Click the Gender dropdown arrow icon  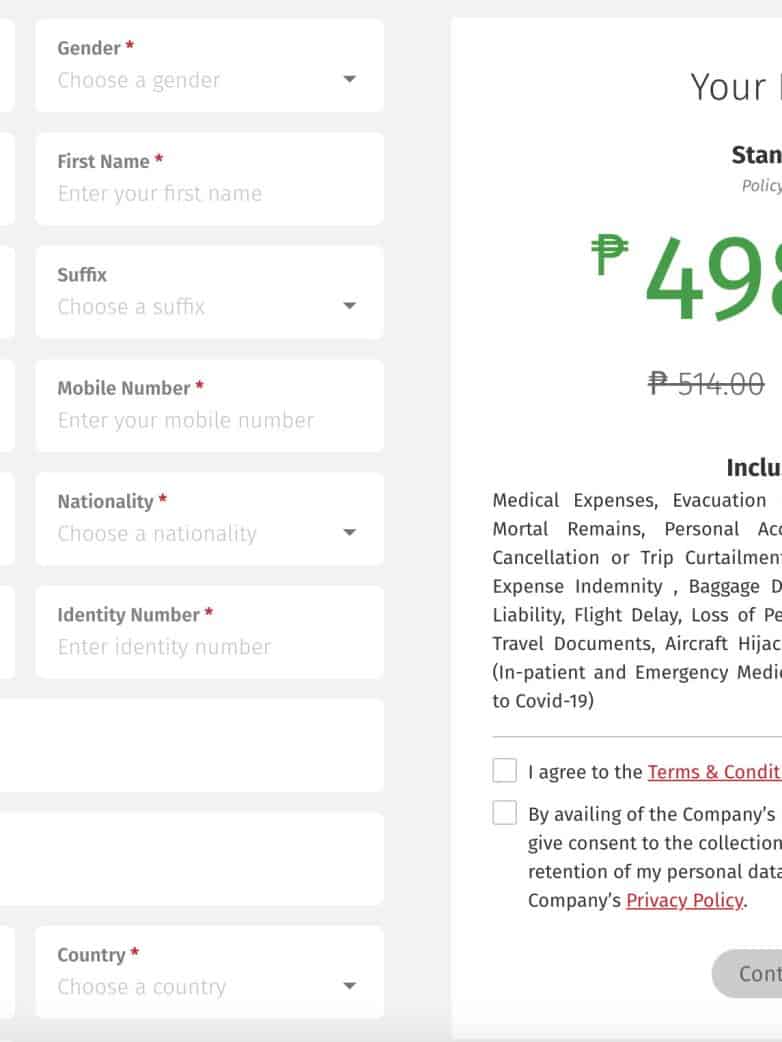349,80
